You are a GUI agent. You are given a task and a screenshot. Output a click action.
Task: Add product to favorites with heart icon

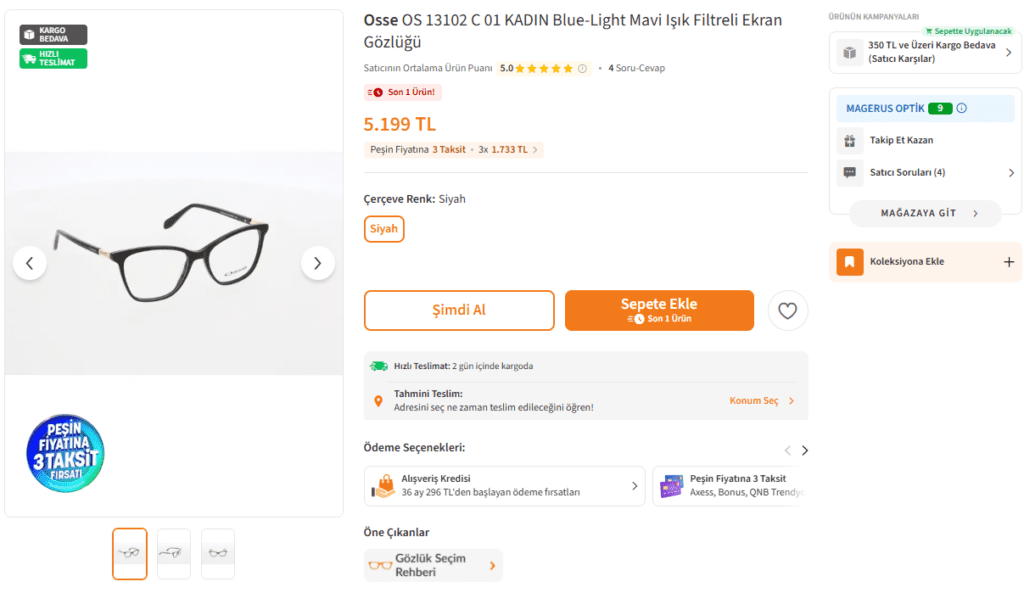point(788,311)
